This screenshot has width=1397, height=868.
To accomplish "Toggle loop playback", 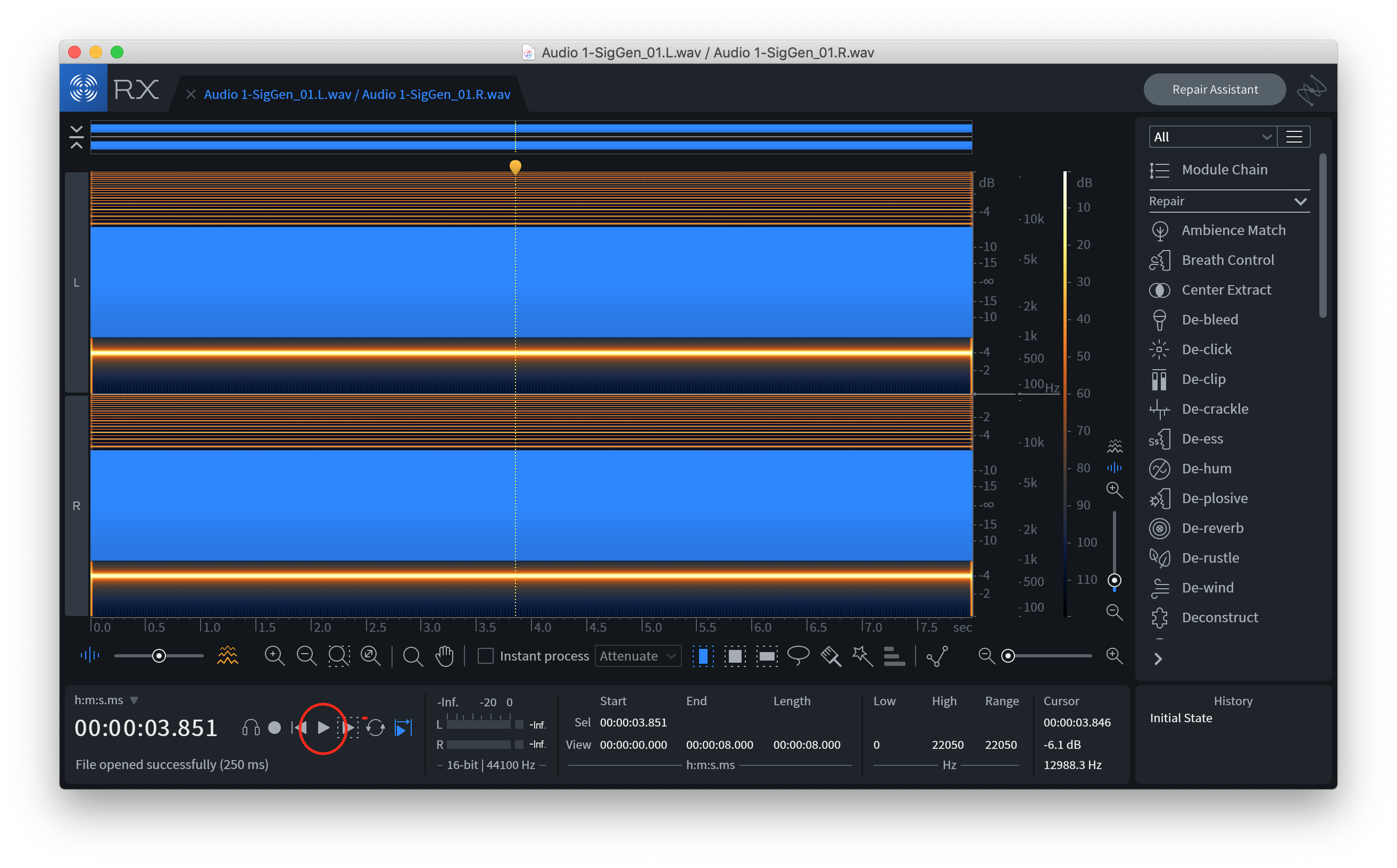I will [x=376, y=728].
